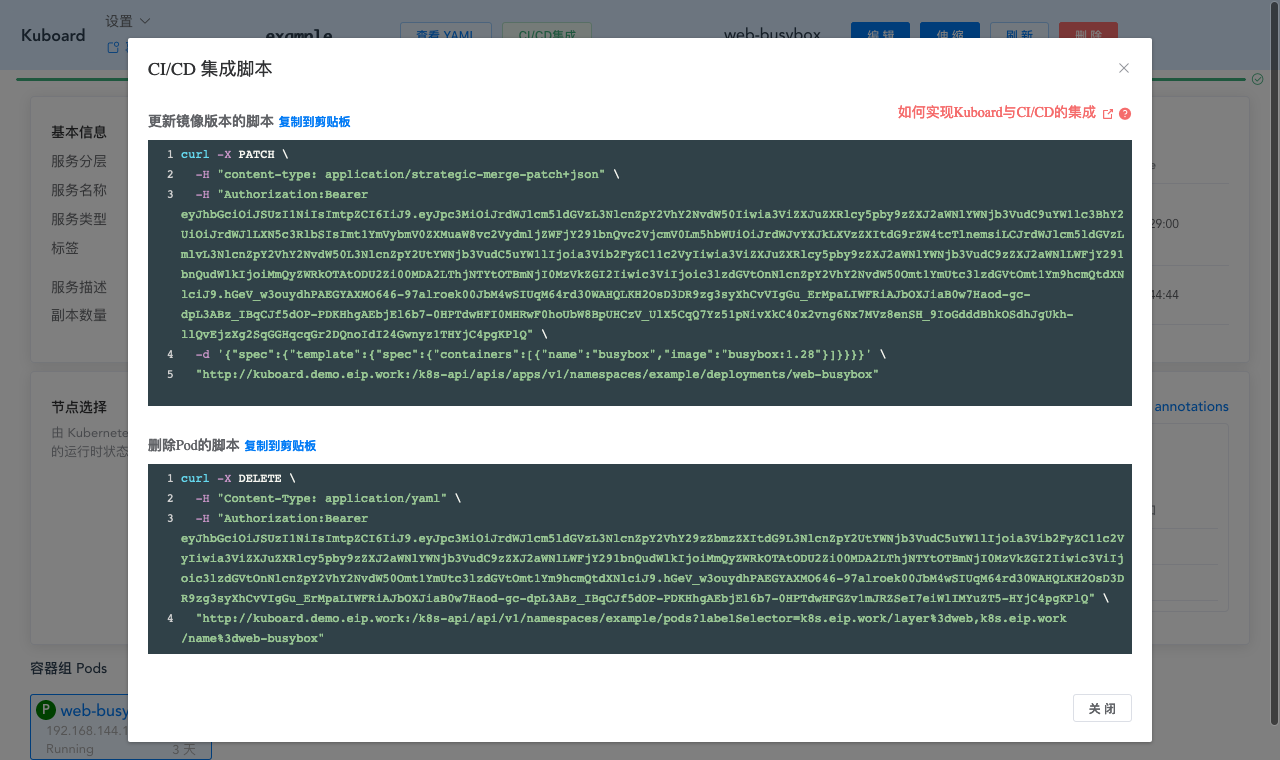Click the 刷新 refresh button
The image size is (1280, 760).
tap(1019, 34)
